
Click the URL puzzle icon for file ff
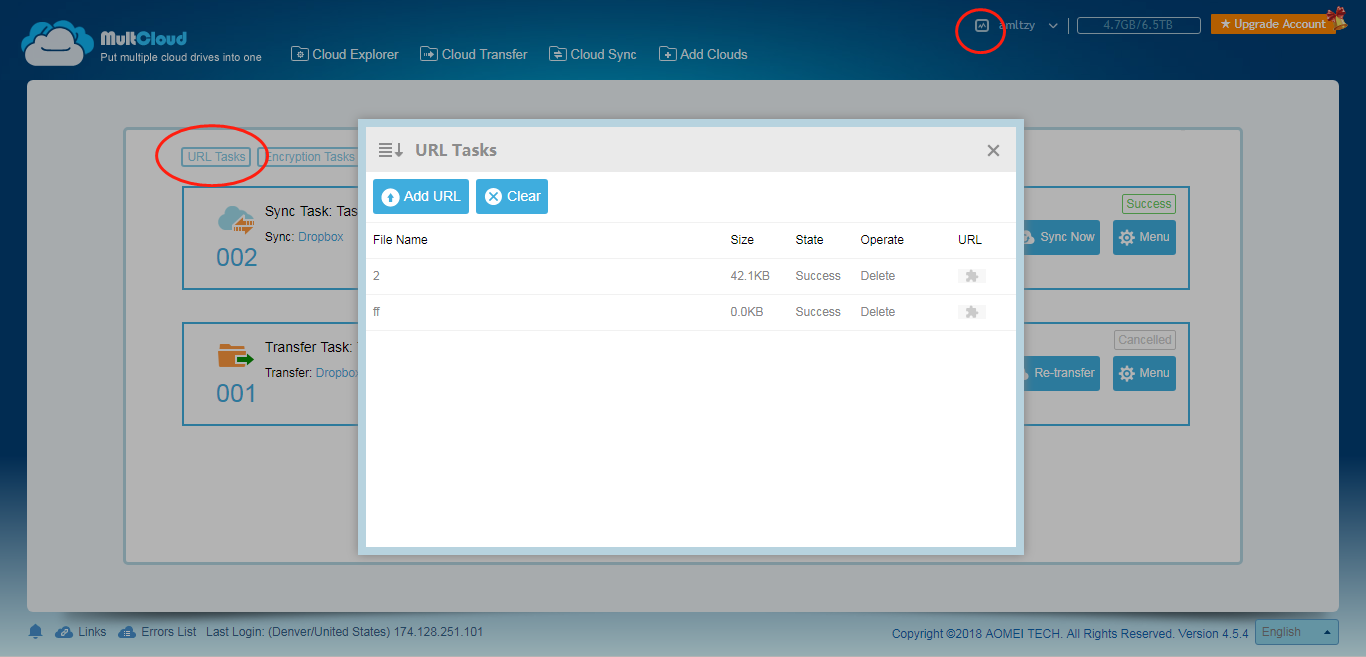[x=971, y=312]
